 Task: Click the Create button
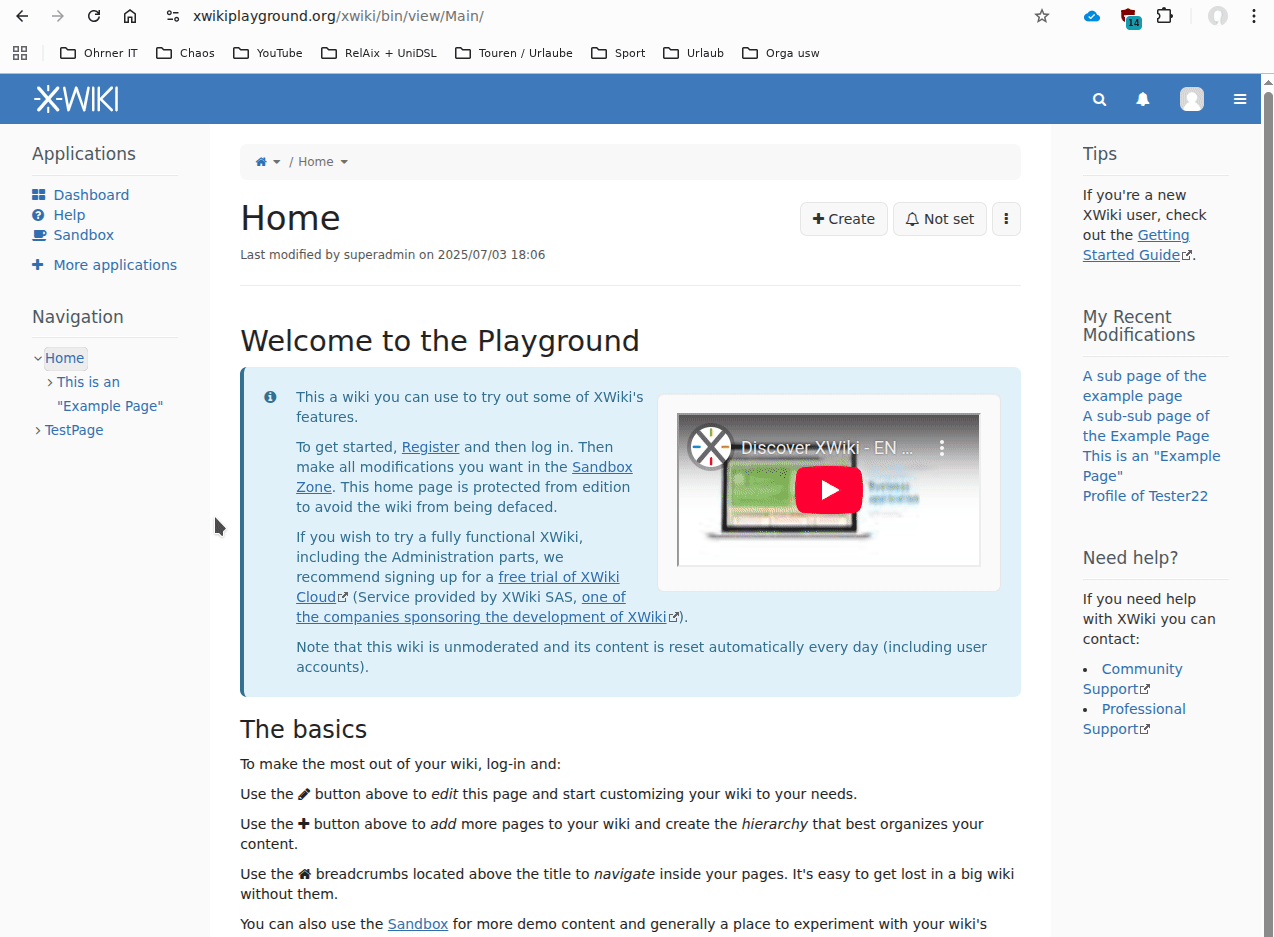pos(843,219)
